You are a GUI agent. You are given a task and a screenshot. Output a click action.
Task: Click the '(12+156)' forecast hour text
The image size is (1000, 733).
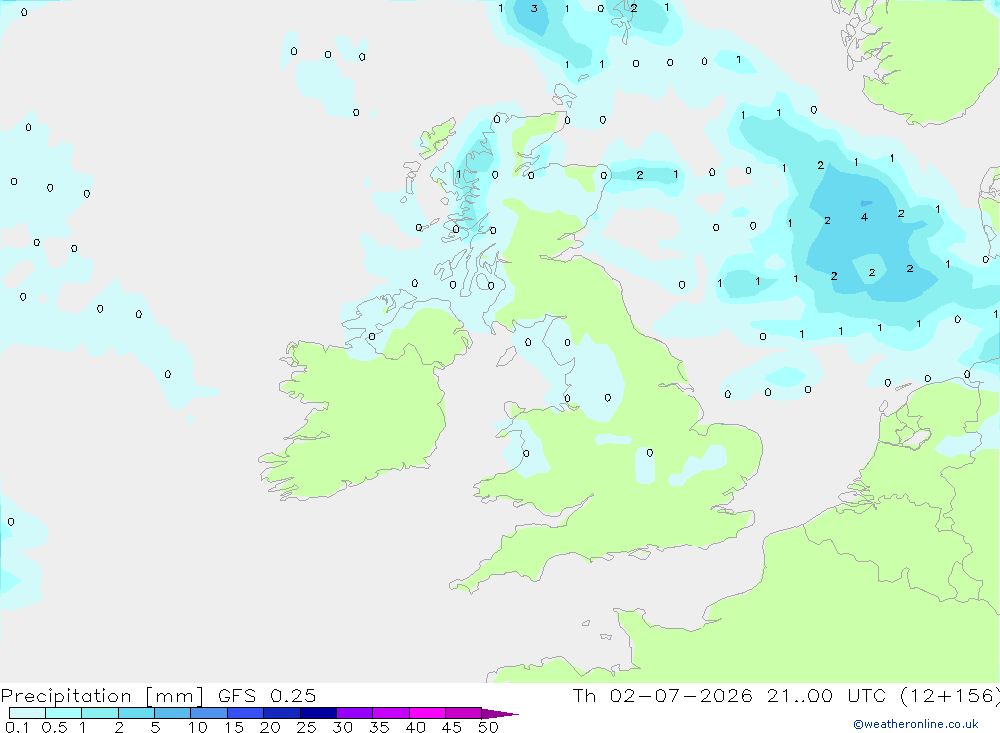[x=949, y=695]
